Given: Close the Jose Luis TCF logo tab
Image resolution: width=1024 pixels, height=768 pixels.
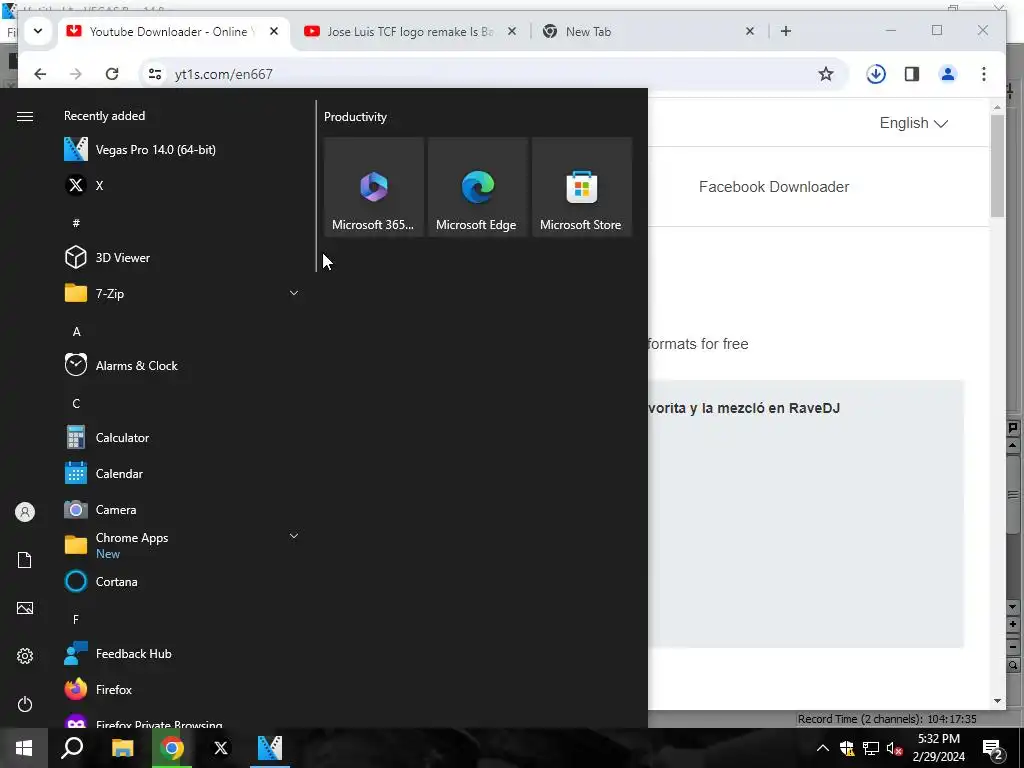Looking at the screenshot, I should [512, 31].
